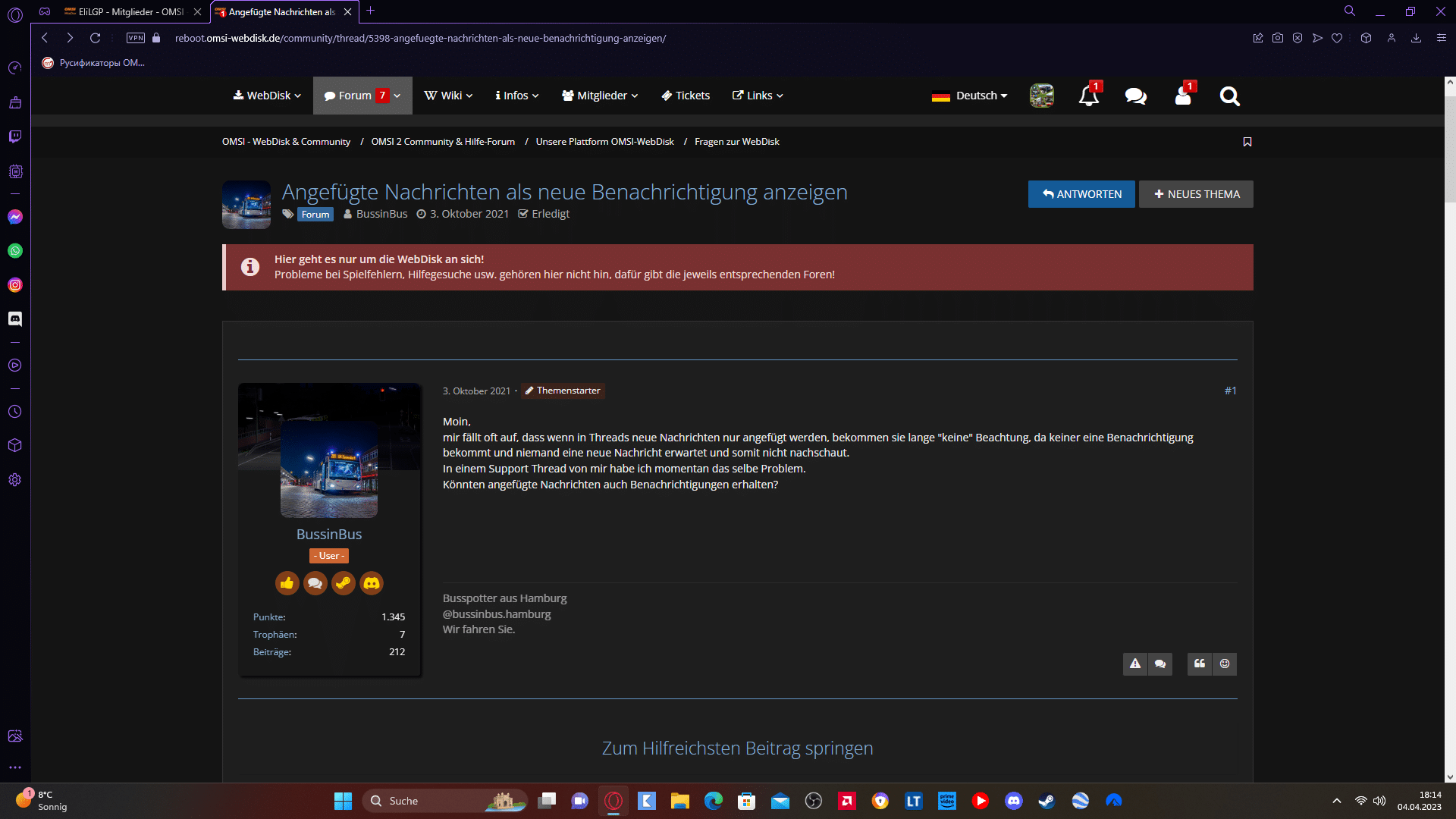The width and height of the screenshot is (1456, 819).
Task: Open WhatsApp in the browser sidebar
Action: point(15,251)
